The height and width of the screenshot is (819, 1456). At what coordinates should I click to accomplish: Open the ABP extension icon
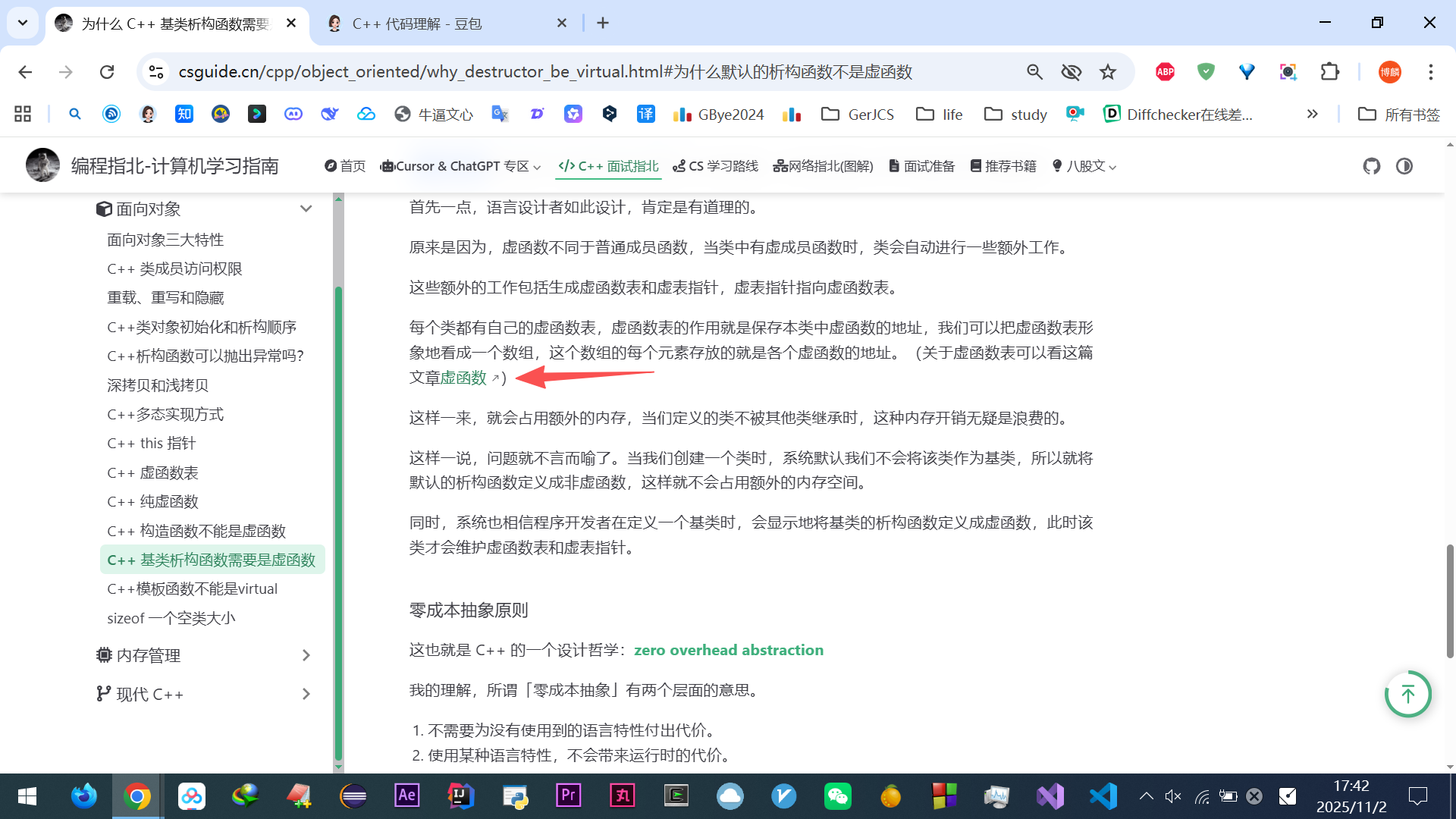point(1165,72)
